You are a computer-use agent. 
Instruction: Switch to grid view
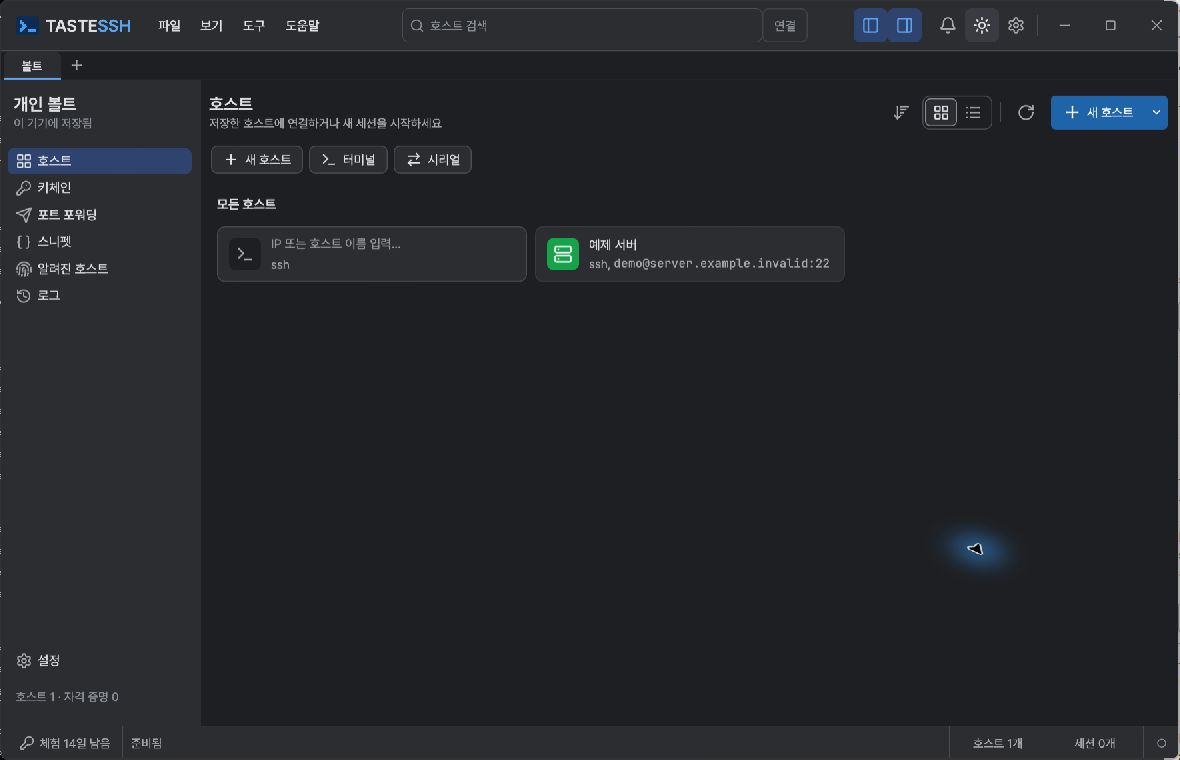tap(941, 113)
